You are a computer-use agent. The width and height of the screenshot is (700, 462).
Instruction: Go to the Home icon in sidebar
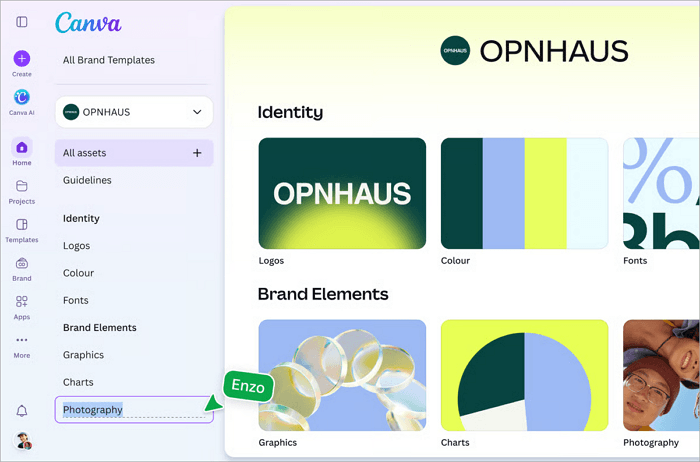pyautogui.click(x=21, y=147)
